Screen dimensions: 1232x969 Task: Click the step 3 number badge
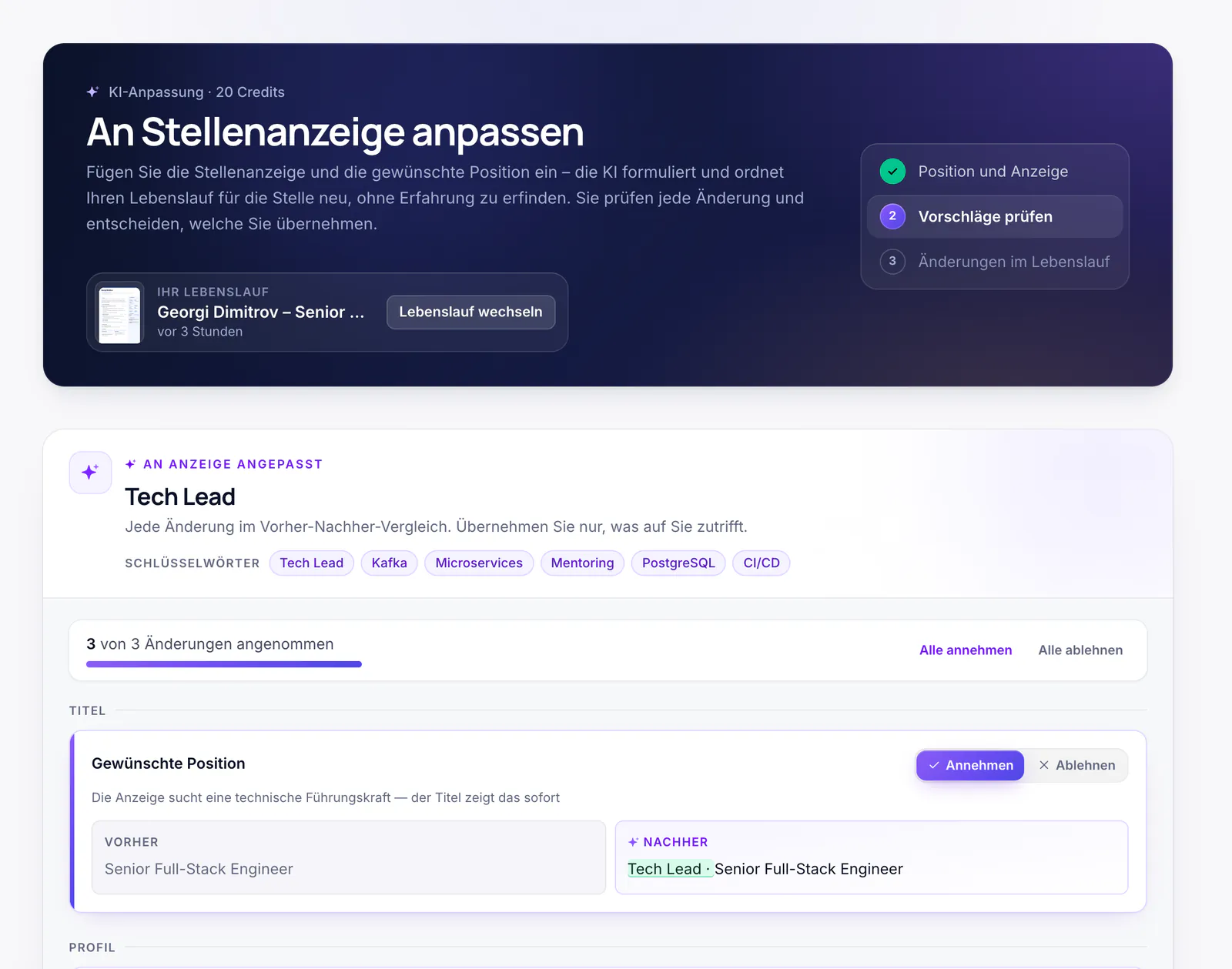(892, 262)
